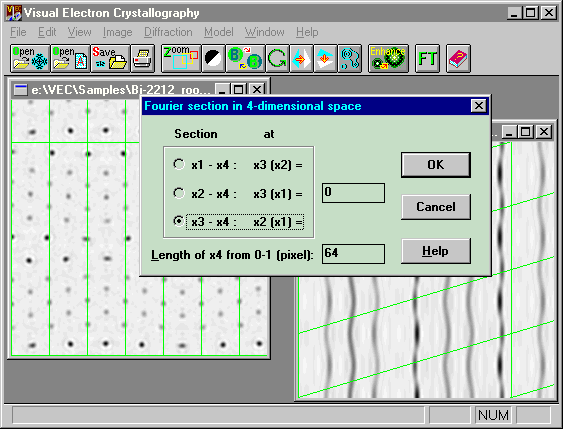Click the B-to-B conversion toolbar icon
The image size is (563, 429).
pos(245,59)
